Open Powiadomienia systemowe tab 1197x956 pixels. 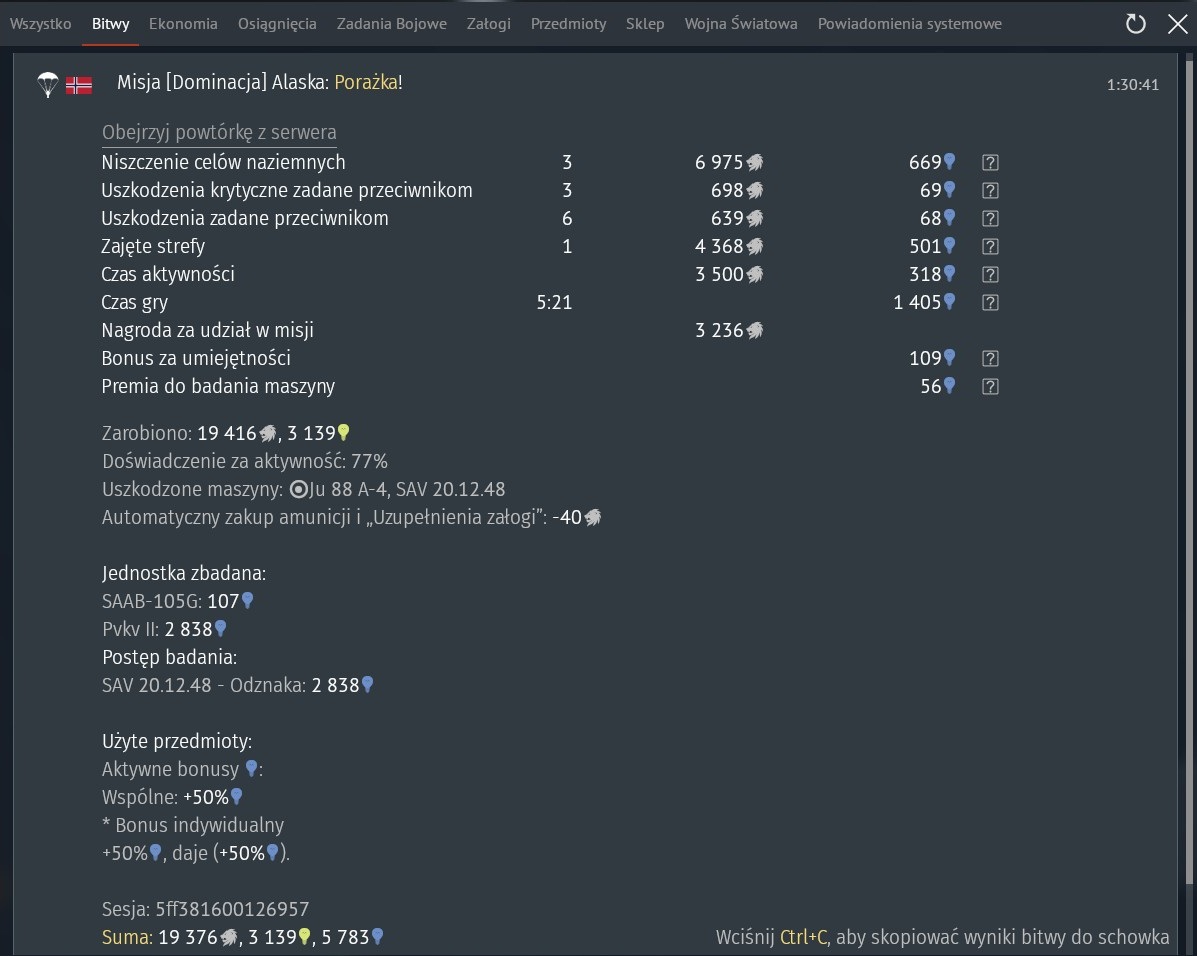point(909,24)
